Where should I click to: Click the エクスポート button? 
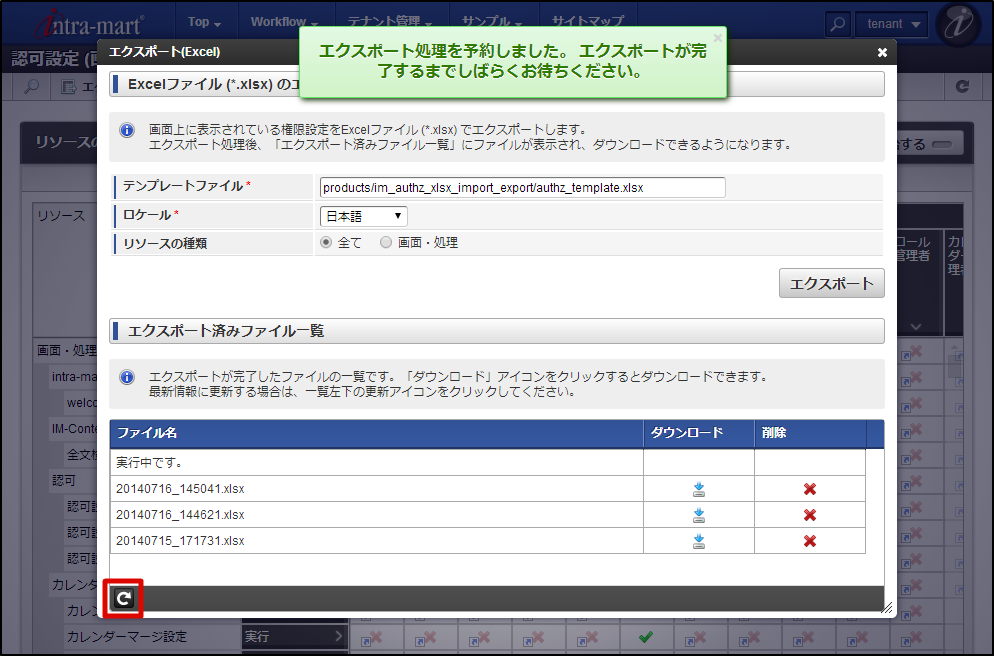pos(830,283)
